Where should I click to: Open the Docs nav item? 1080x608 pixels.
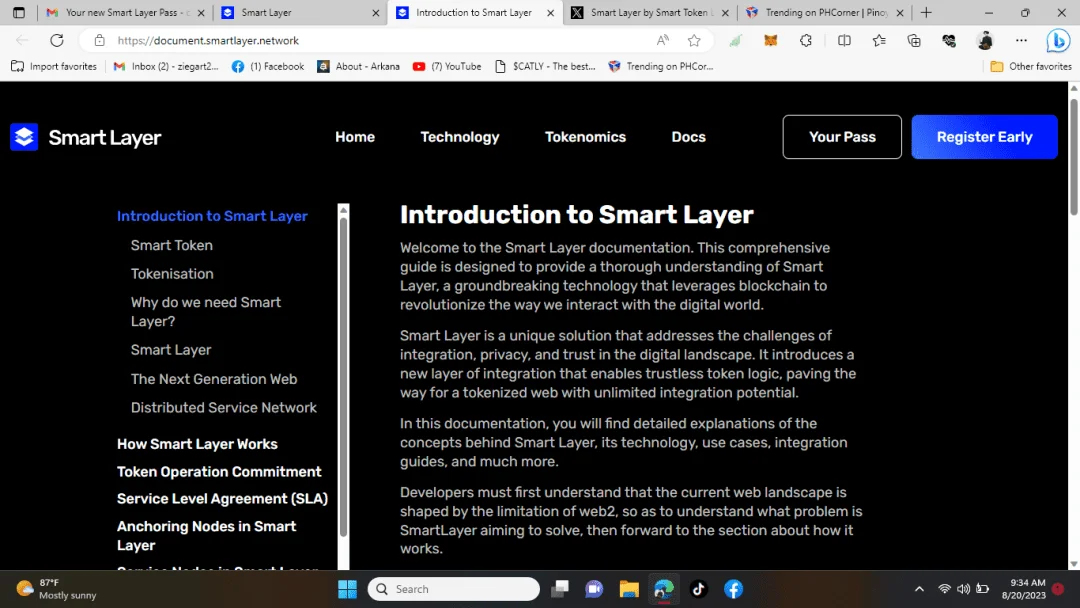pos(688,137)
